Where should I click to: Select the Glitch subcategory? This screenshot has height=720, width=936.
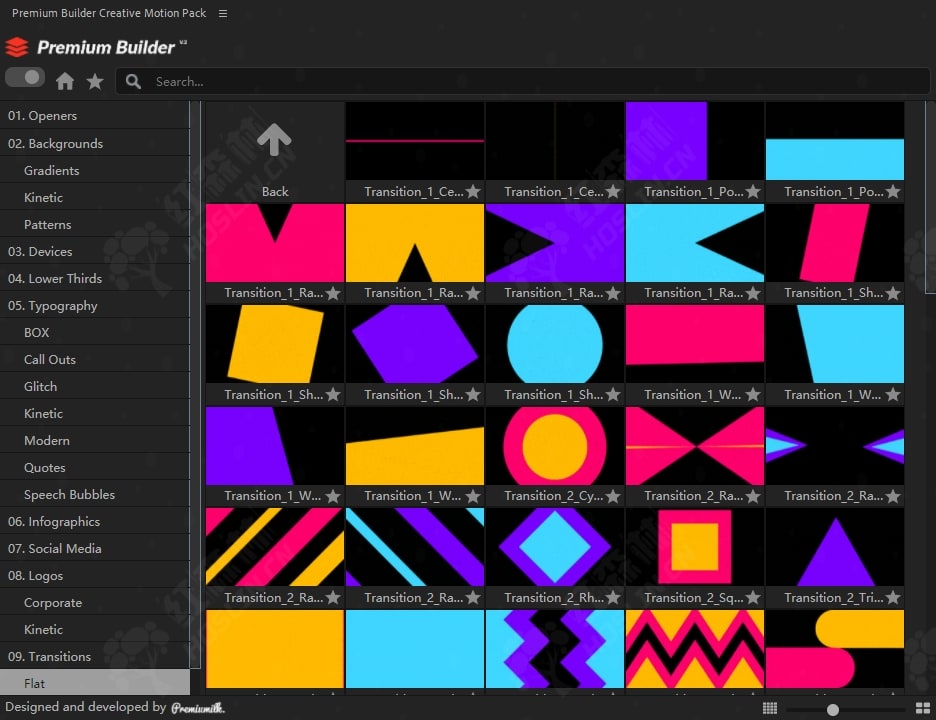(x=95, y=386)
